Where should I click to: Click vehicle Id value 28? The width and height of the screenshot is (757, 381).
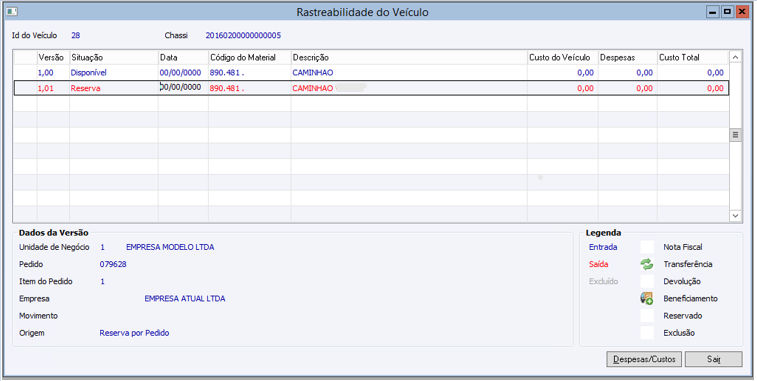(75, 35)
